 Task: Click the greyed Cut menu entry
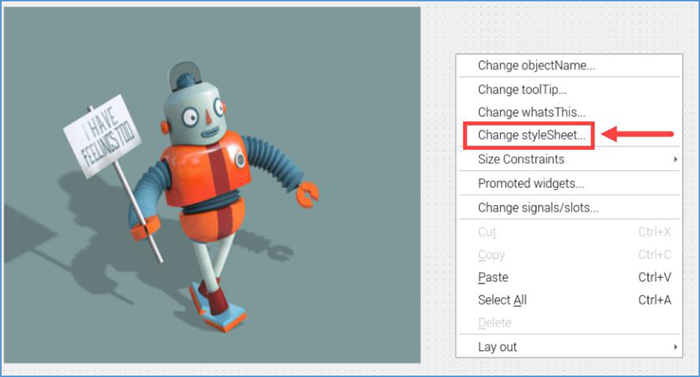(x=569, y=231)
